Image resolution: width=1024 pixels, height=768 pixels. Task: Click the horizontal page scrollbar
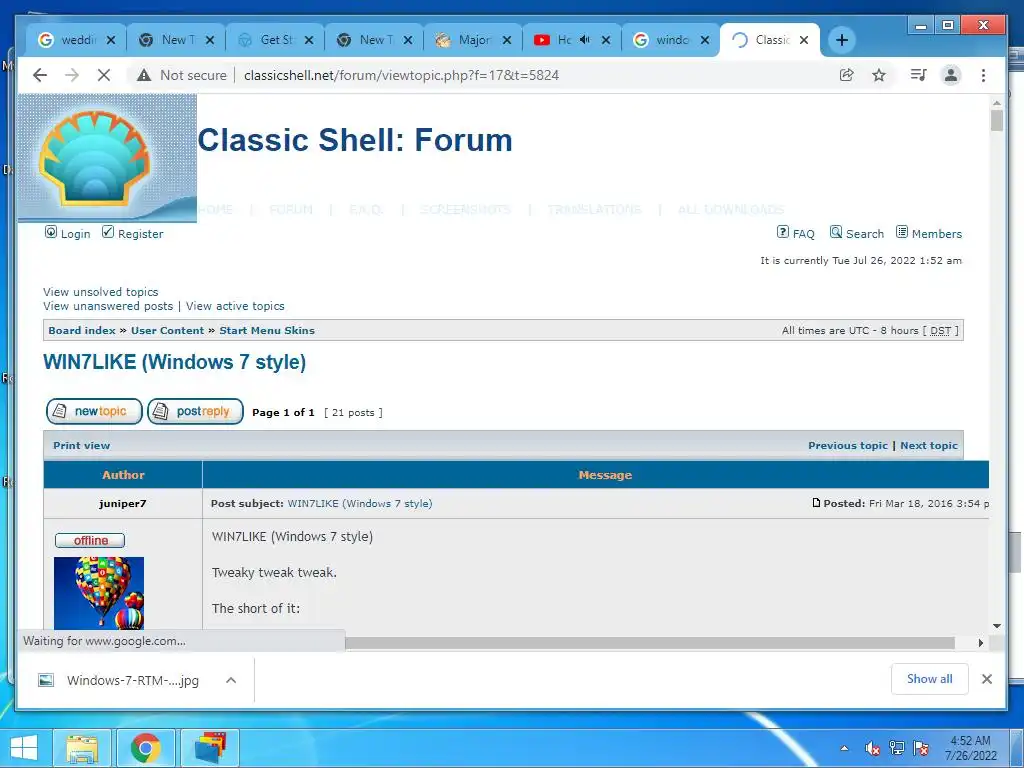pyautogui.click(x=650, y=643)
